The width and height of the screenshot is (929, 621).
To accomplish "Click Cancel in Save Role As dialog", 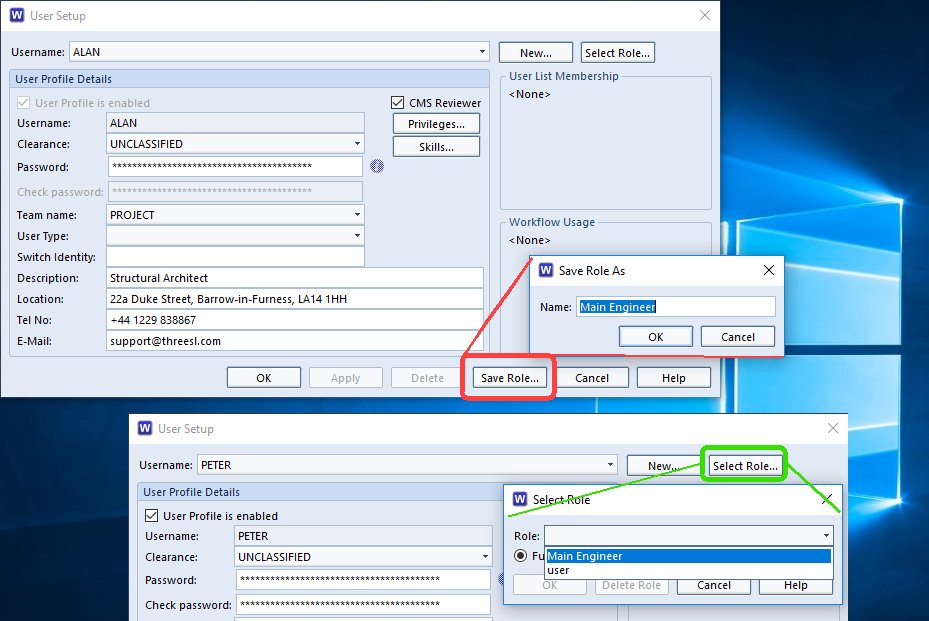I will 738,337.
